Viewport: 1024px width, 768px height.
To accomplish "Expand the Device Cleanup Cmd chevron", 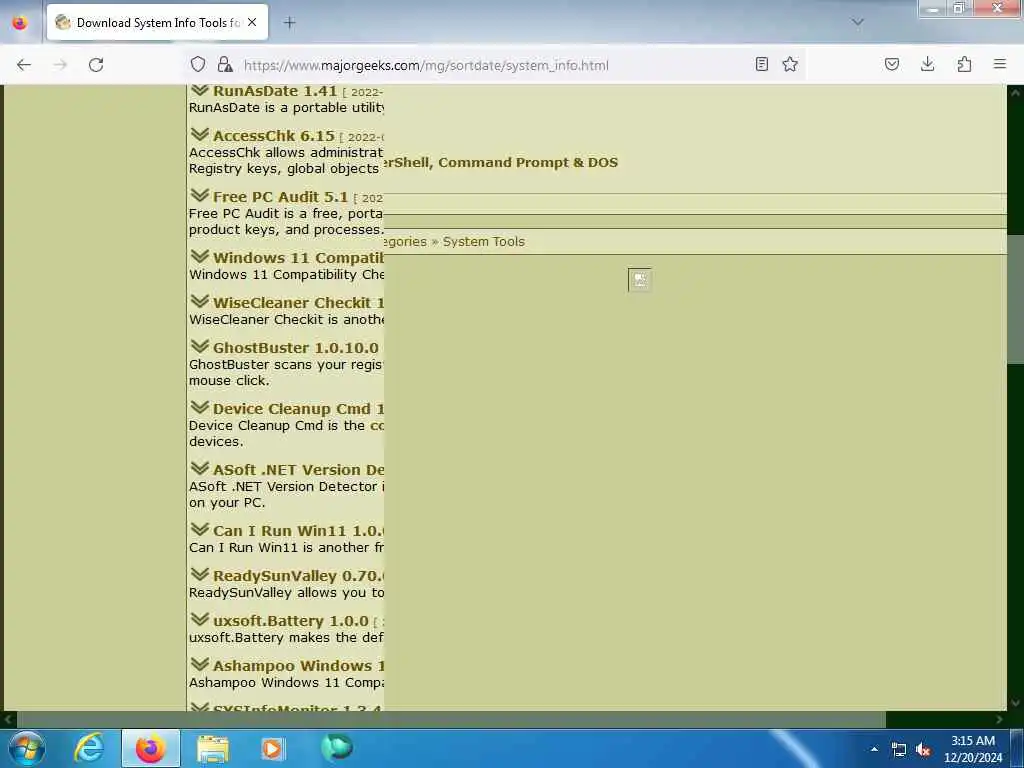I will pos(200,408).
